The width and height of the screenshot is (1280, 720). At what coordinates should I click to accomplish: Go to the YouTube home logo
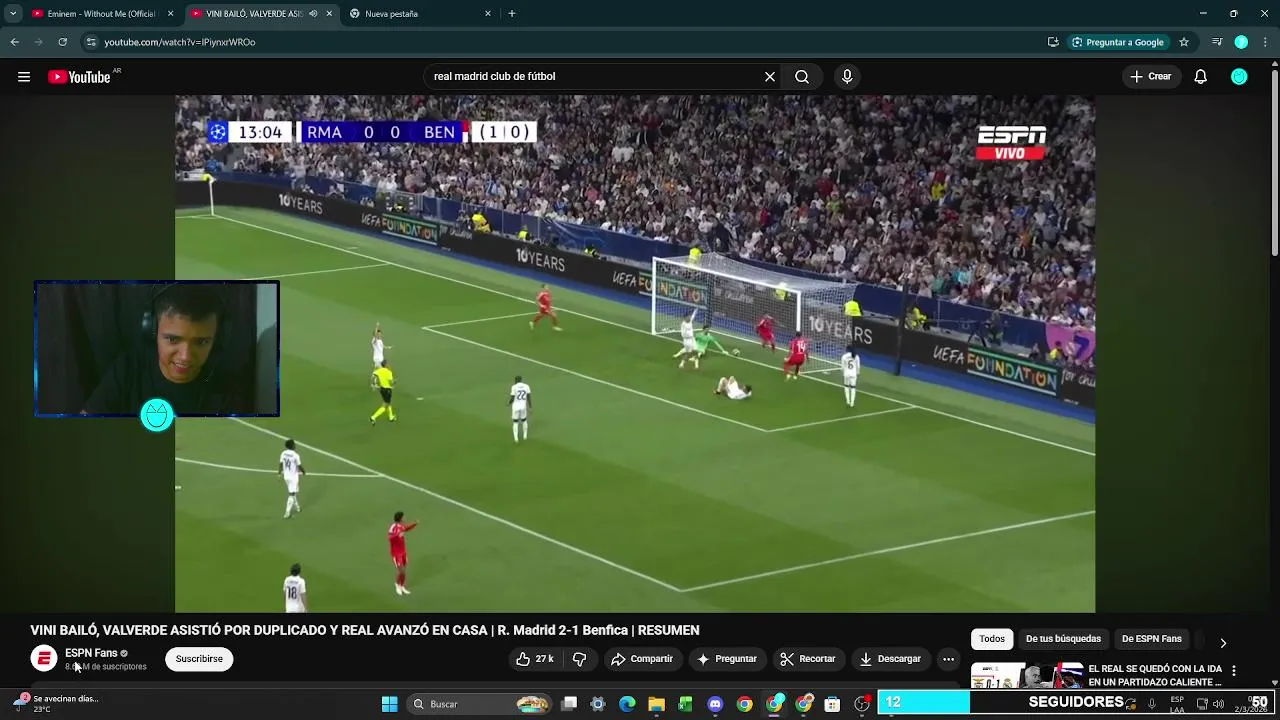(79, 77)
